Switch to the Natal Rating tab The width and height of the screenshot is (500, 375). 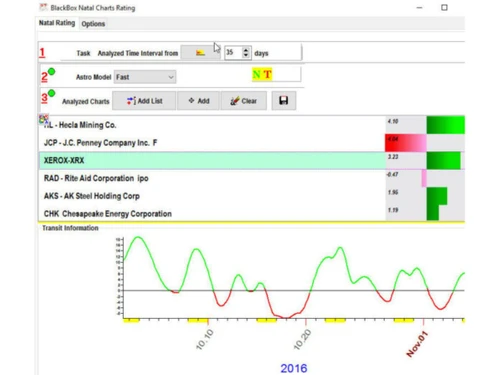57,23
